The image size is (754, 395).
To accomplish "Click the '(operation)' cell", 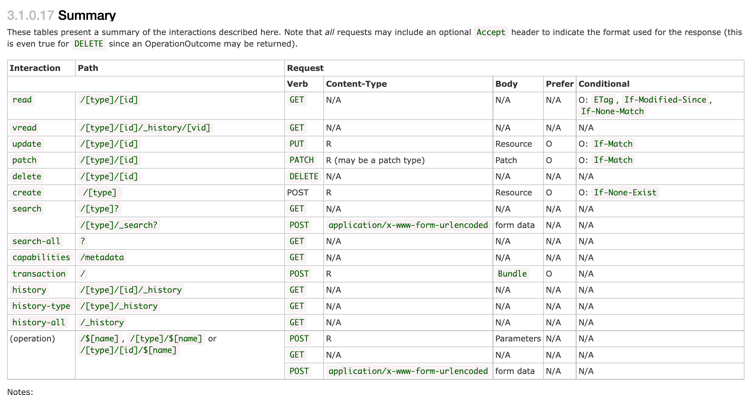I will (x=32, y=339).
